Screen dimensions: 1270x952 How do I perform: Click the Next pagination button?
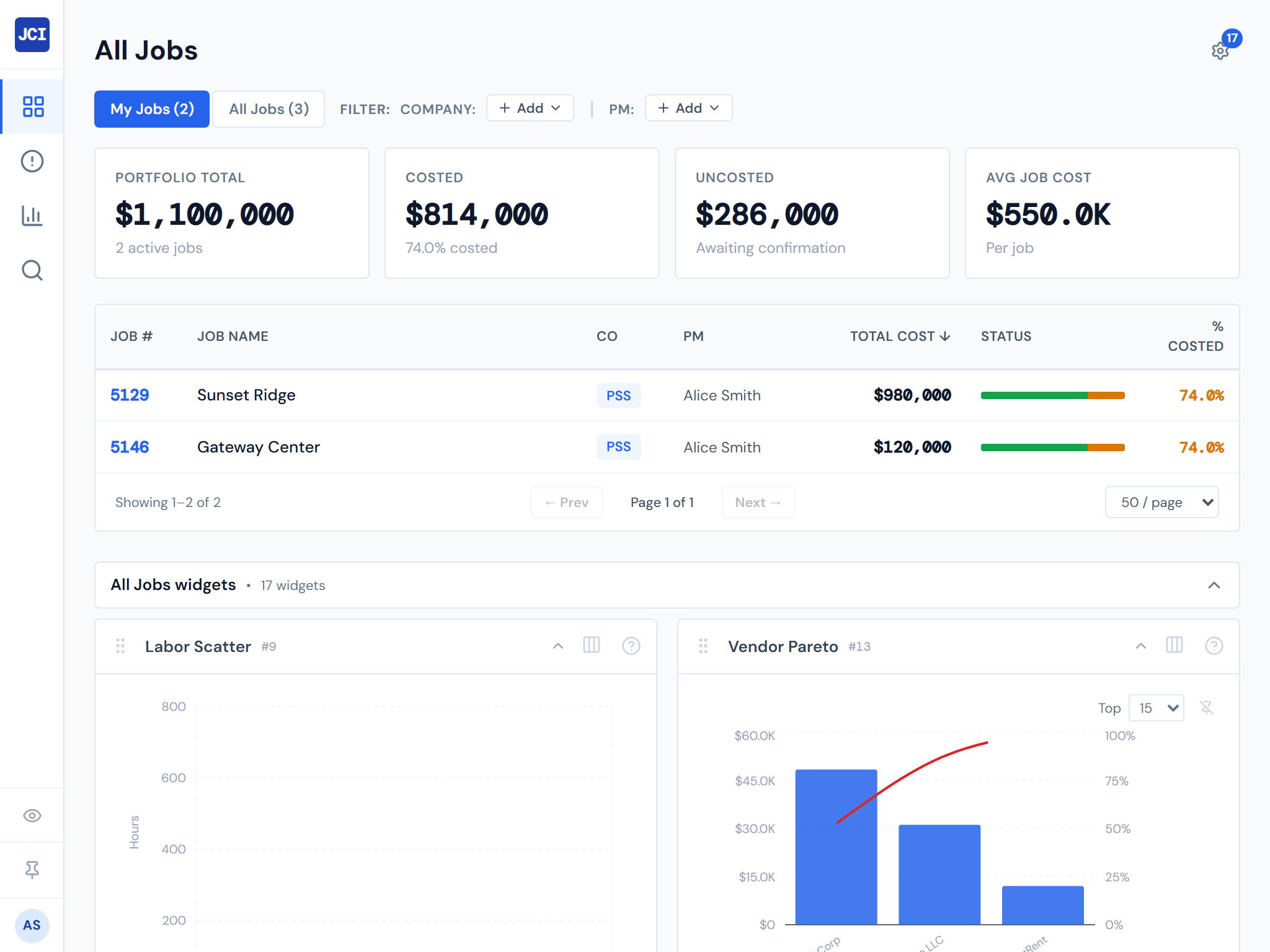pos(757,502)
